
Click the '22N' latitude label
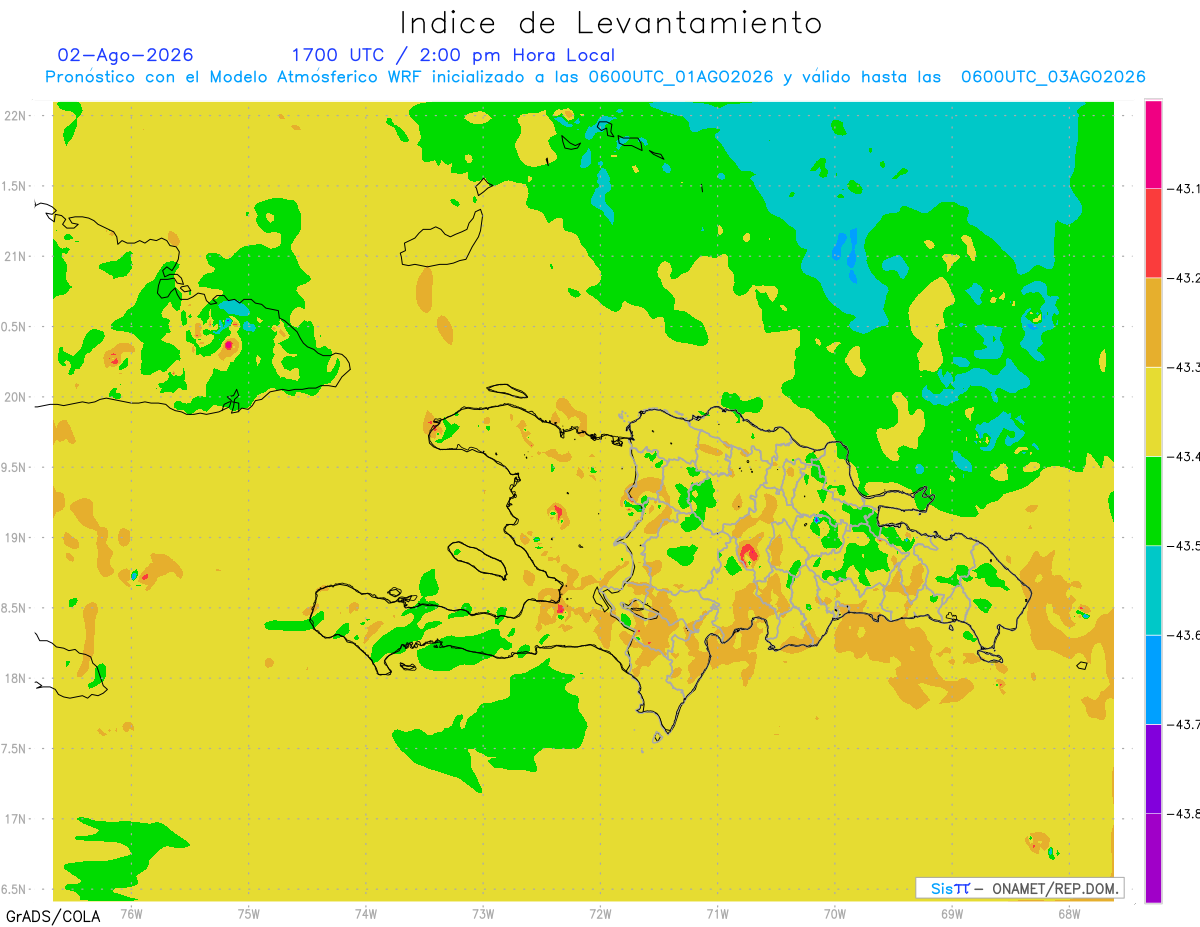tap(16, 116)
